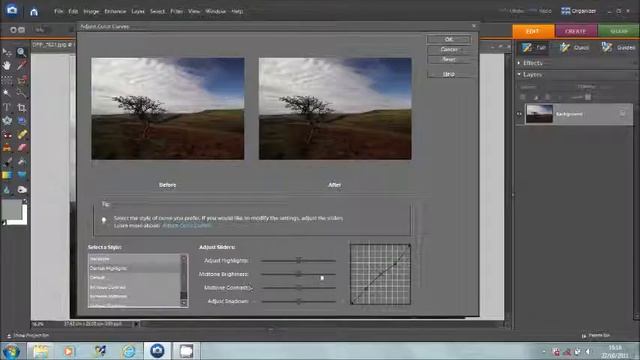The image size is (640, 360).
Task: Select the Smart Brush tool
Action: [x=22, y=162]
